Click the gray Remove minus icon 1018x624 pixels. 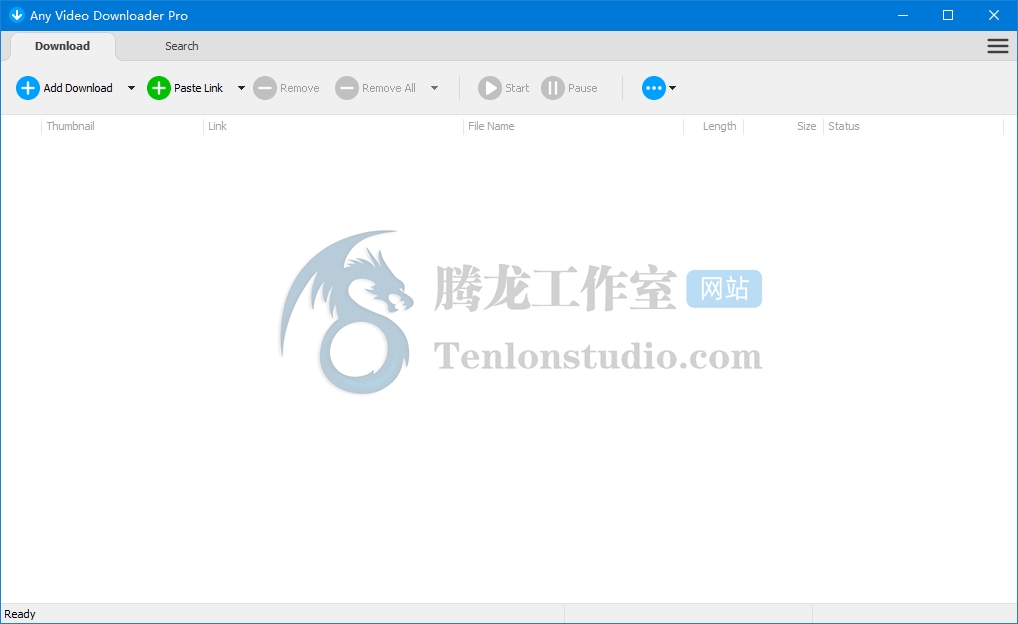265,88
